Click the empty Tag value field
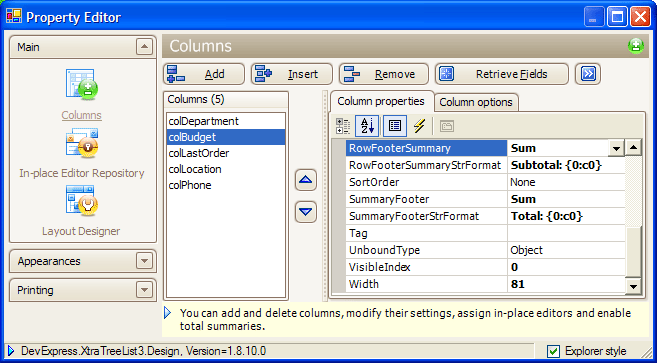This screenshot has width=657, height=363. coord(566,233)
